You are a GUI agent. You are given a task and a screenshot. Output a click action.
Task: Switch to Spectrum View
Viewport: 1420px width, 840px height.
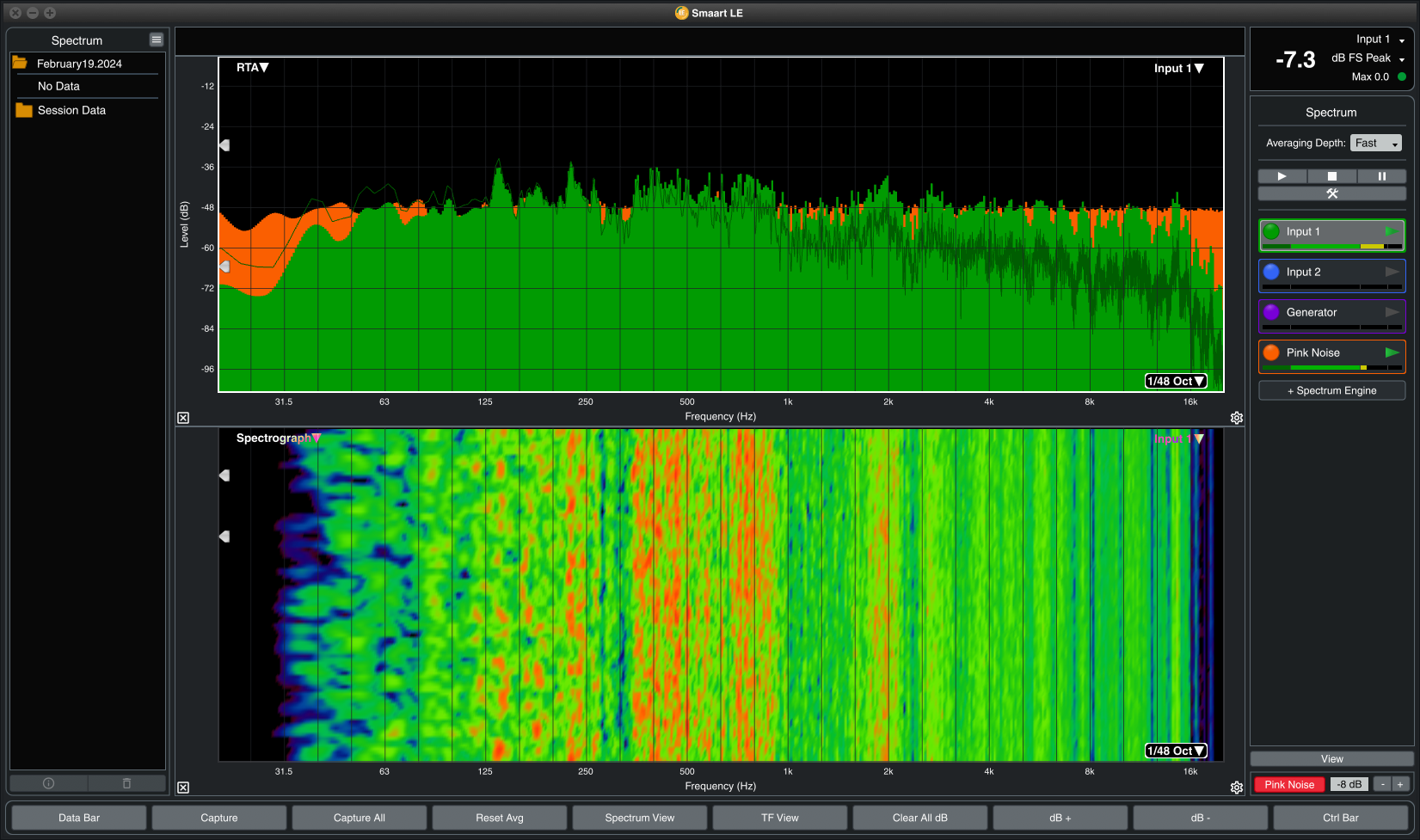[640, 818]
